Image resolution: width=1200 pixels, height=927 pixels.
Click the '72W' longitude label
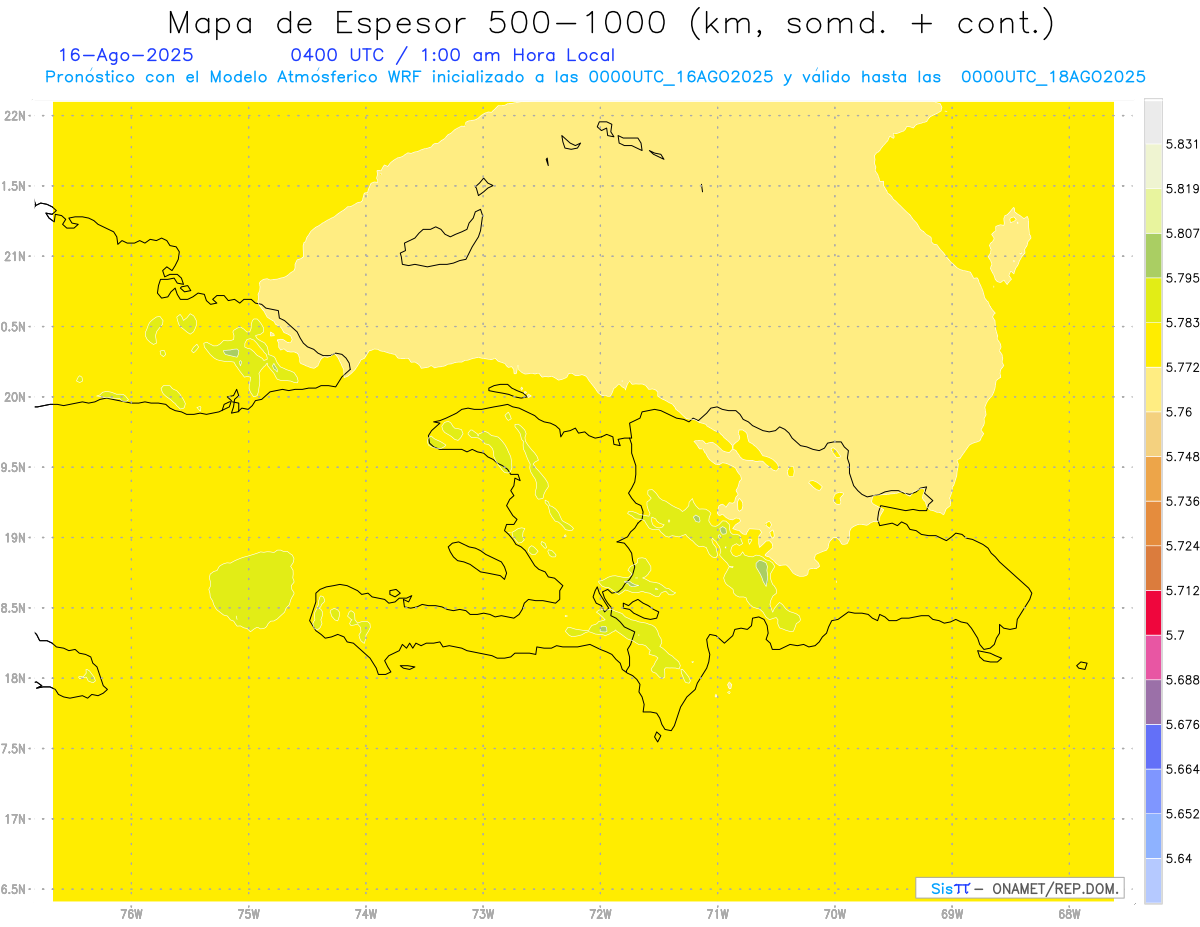point(600,913)
